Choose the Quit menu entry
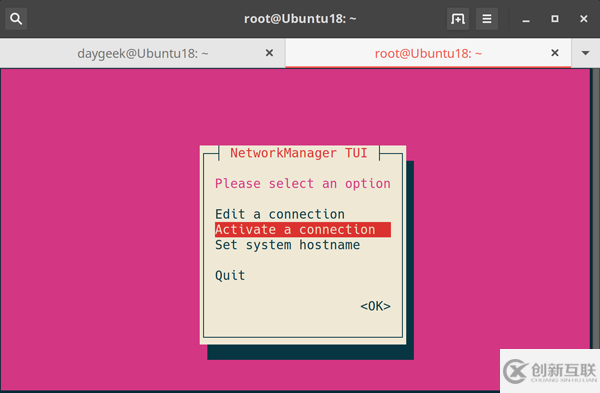The width and height of the screenshot is (600, 393). tap(230, 275)
